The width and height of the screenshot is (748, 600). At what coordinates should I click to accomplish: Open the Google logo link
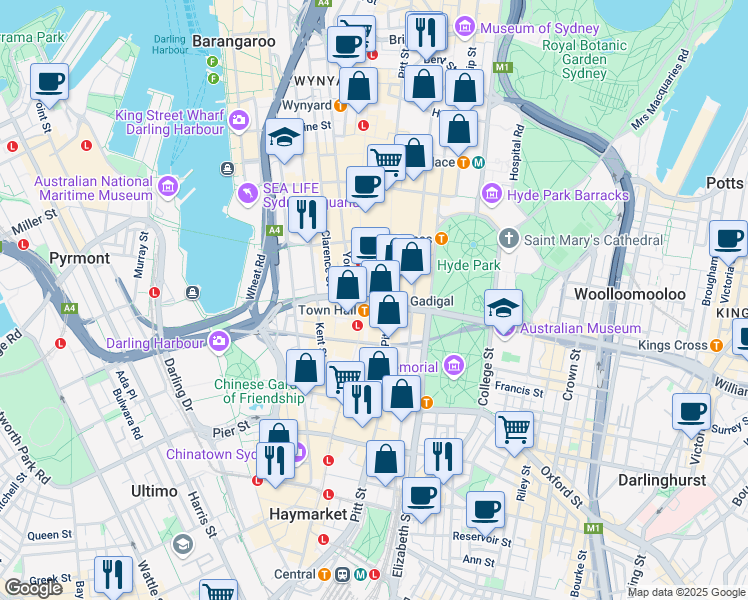33,588
